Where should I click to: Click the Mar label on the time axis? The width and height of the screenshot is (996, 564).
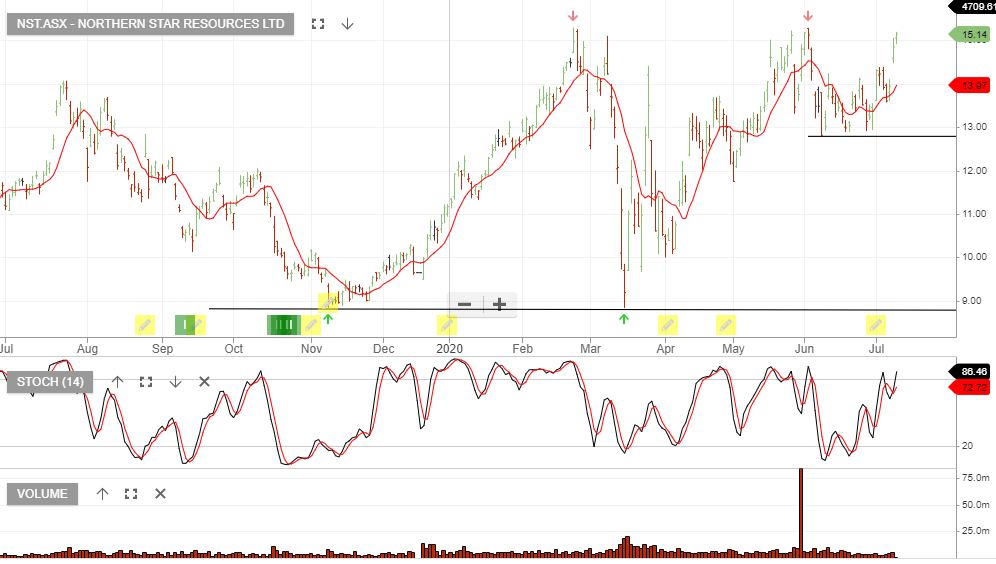[591, 349]
